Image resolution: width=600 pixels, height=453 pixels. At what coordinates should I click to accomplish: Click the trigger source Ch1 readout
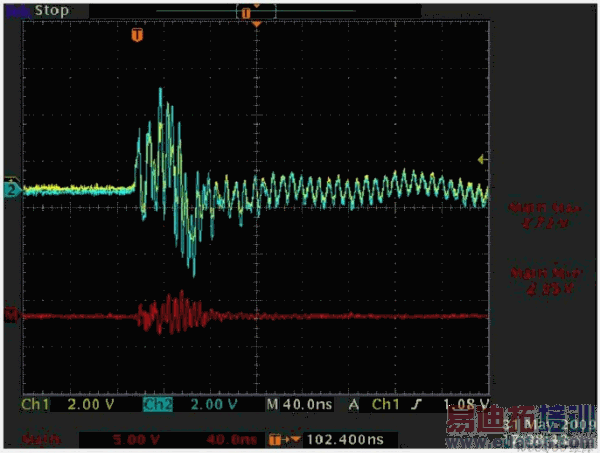386,404
